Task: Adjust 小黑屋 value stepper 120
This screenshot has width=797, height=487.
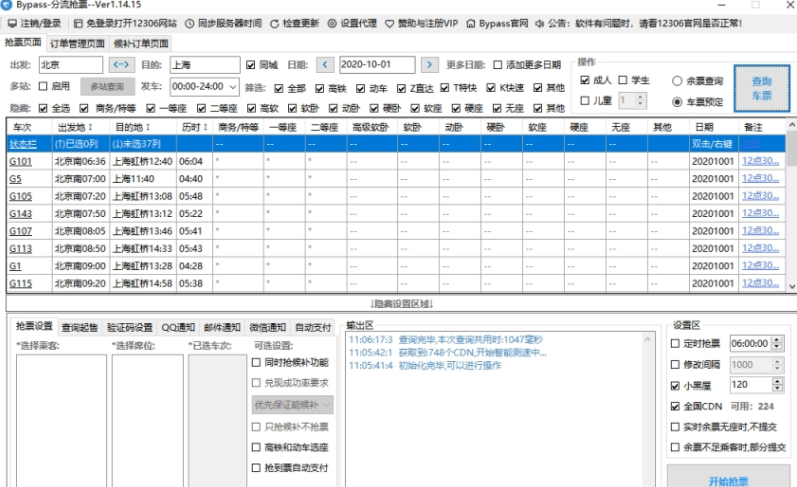Action: [777, 385]
